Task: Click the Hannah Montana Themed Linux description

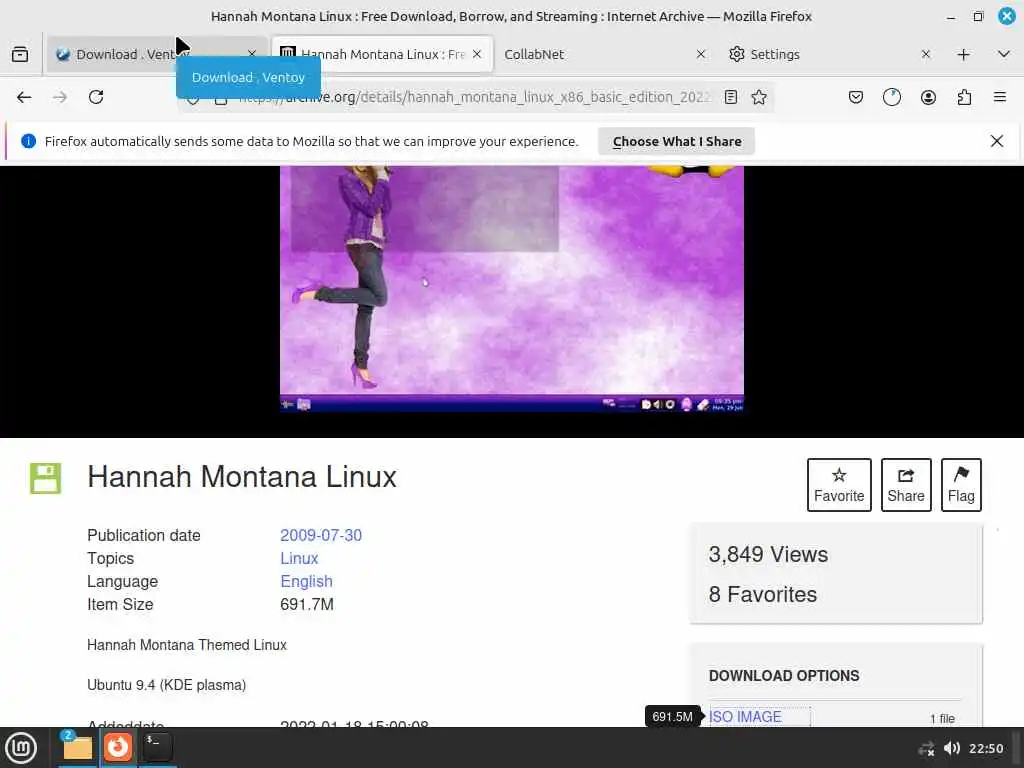Action: [187, 645]
